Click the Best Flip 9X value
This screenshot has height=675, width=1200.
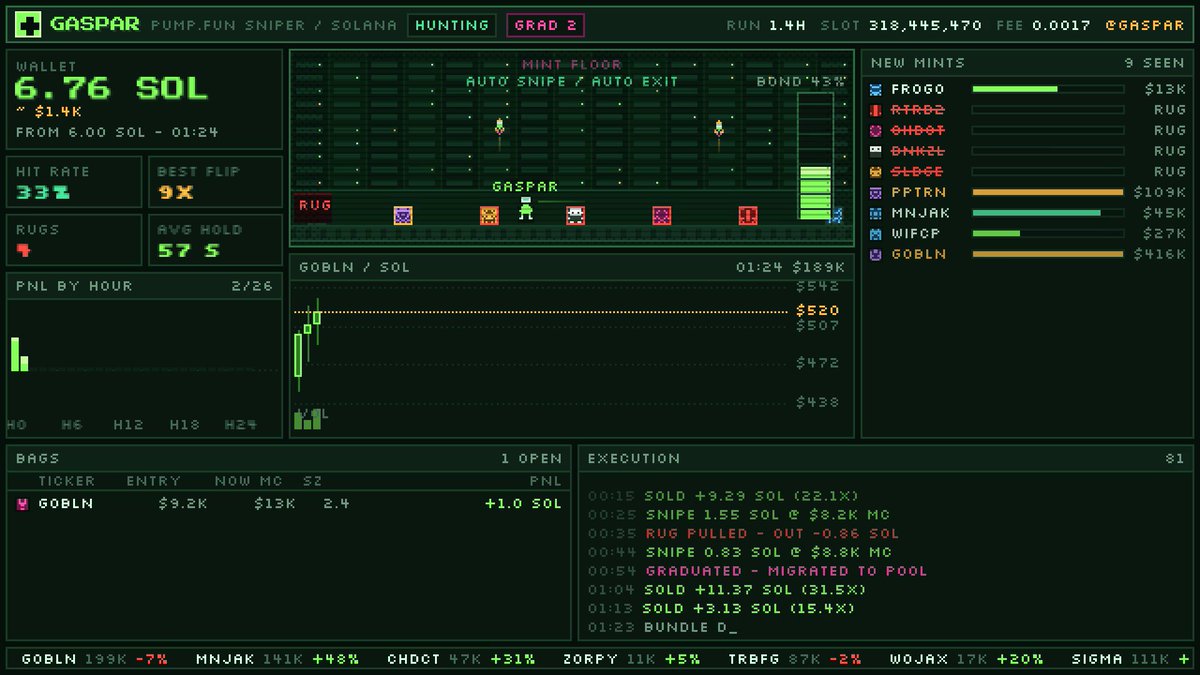(x=175, y=193)
